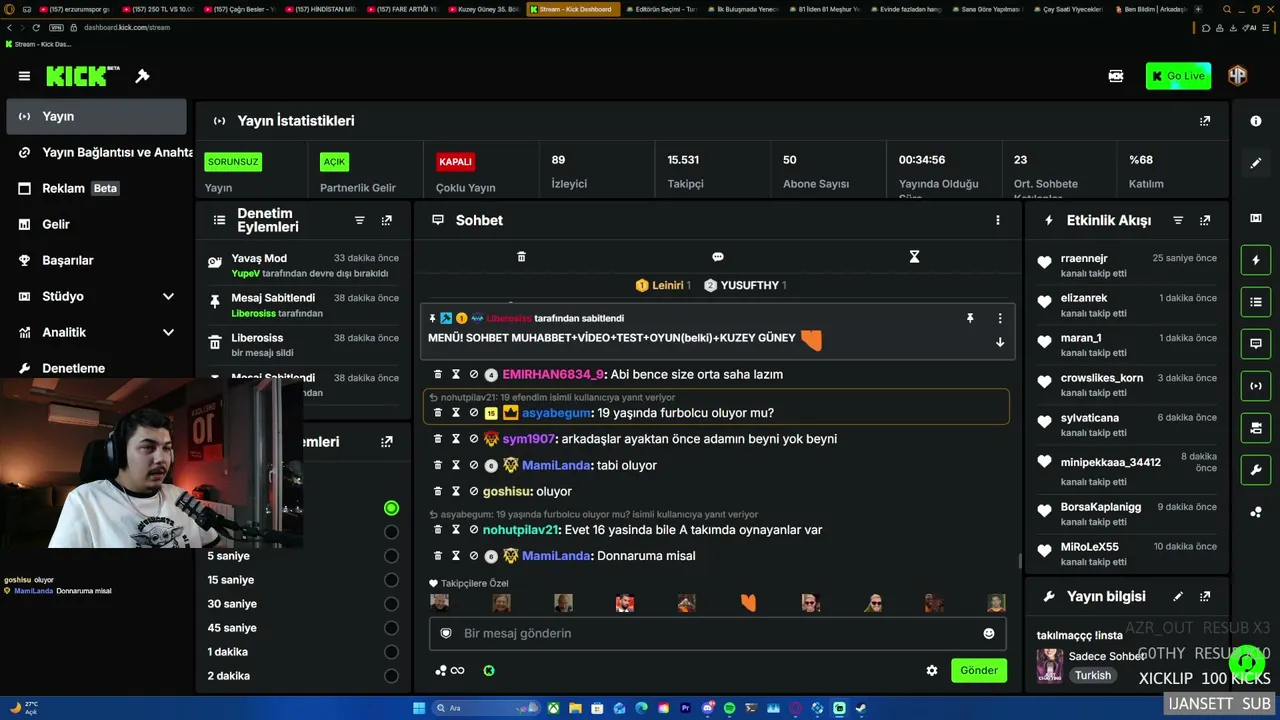Click username MamiLanda on the Donnaruma message
This screenshot has height=720, width=1280.
coord(556,556)
